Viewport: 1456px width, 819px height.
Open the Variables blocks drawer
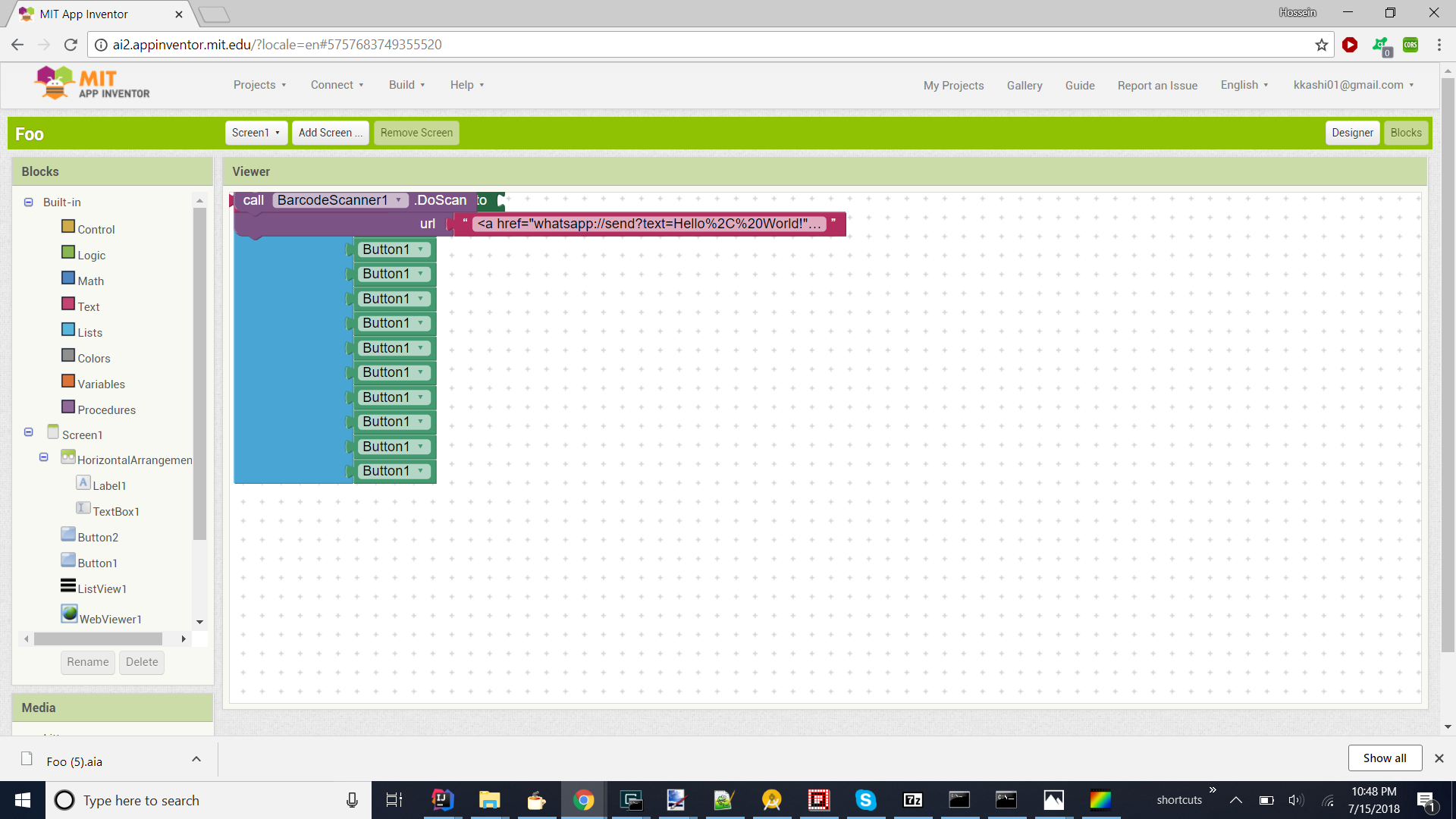pyautogui.click(x=102, y=384)
